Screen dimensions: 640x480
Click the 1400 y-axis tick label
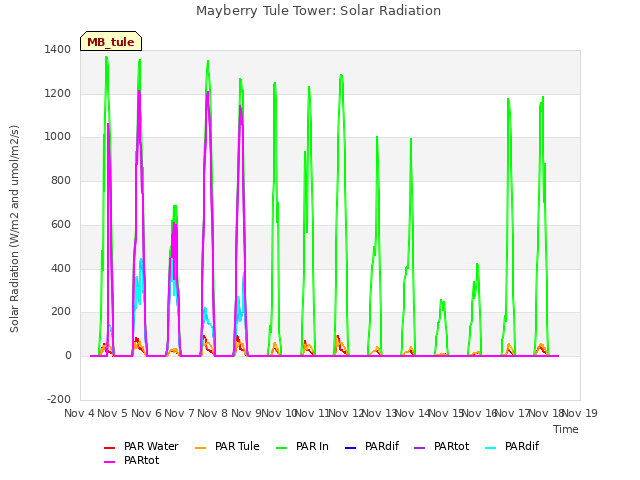[x=58, y=49]
